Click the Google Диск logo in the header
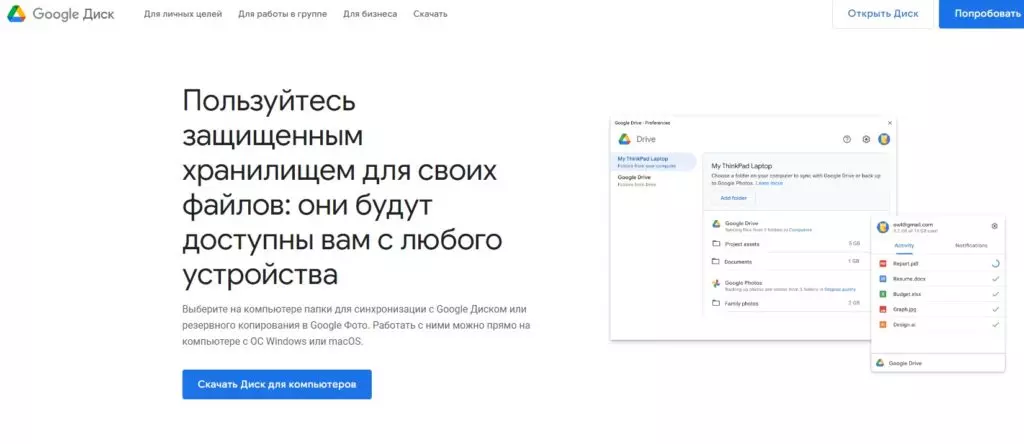1024x444 pixels. (61, 14)
